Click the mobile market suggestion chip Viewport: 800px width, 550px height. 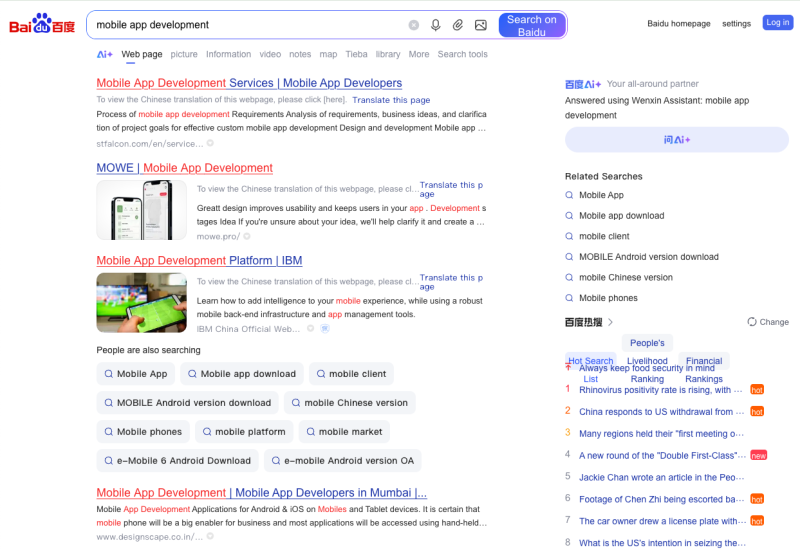(344, 432)
